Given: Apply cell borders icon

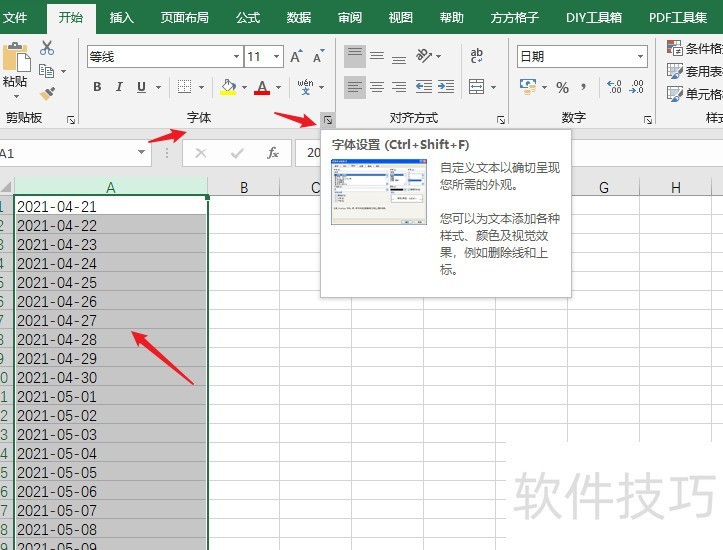Looking at the screenshot, I should (184, 87).
